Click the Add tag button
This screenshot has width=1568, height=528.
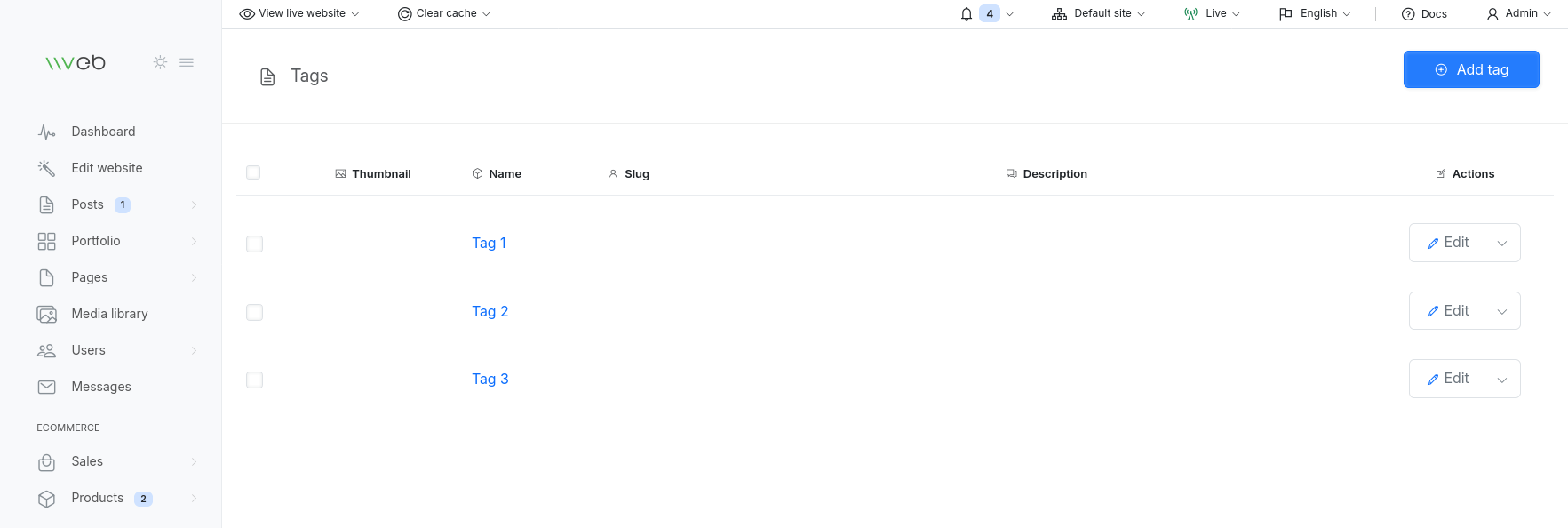tap(1471, 69)
